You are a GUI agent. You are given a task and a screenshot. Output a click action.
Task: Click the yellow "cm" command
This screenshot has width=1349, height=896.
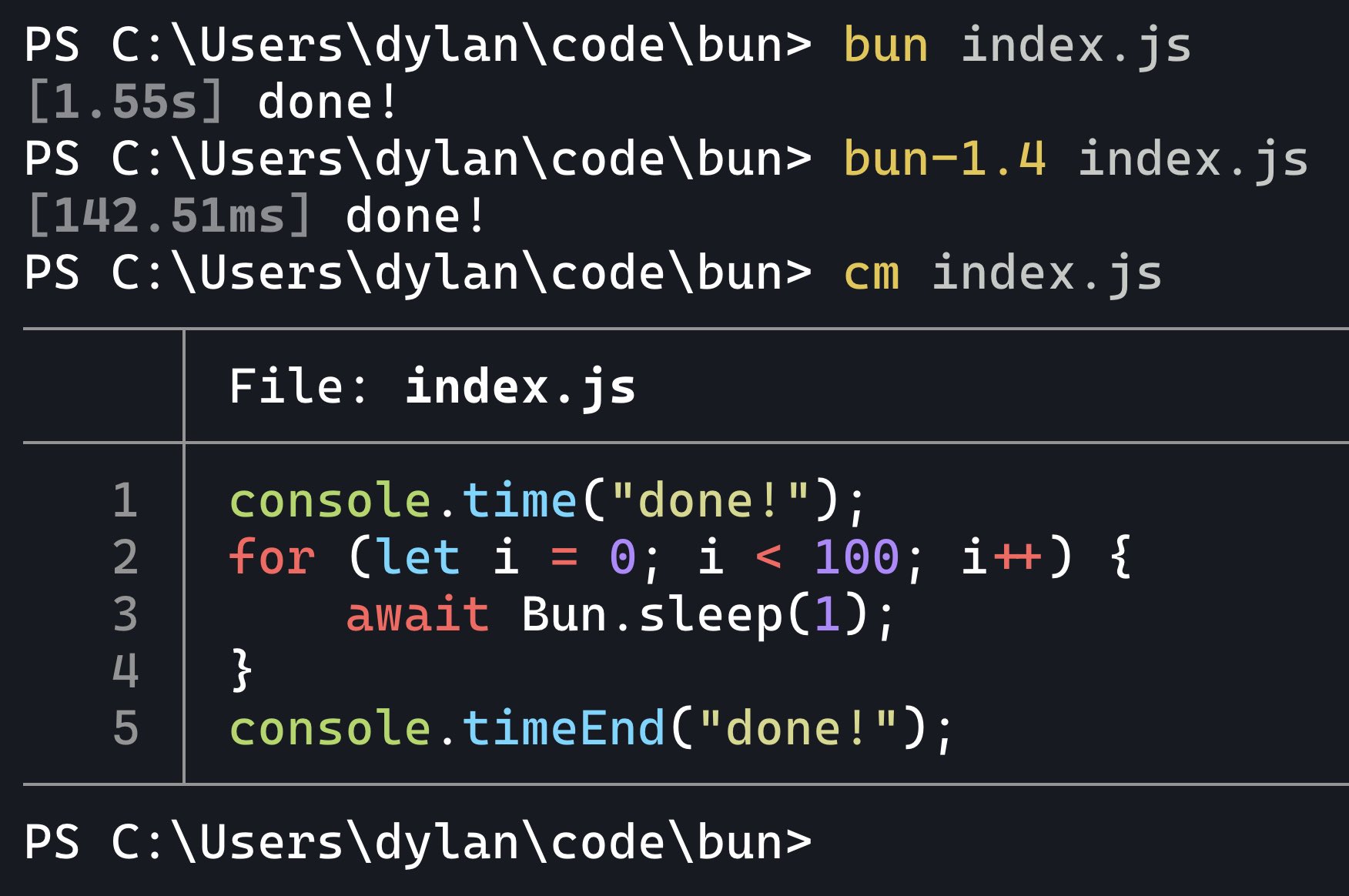pos(872,273)
